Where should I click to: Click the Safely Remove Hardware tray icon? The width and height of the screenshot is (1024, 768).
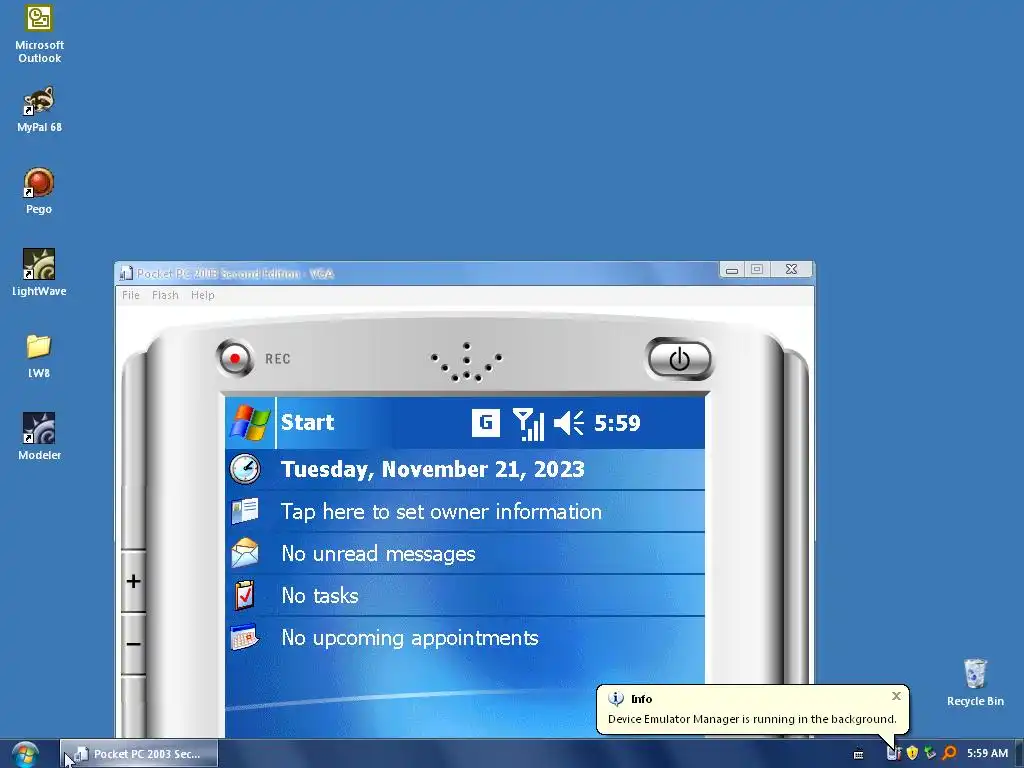coord(930,754)
